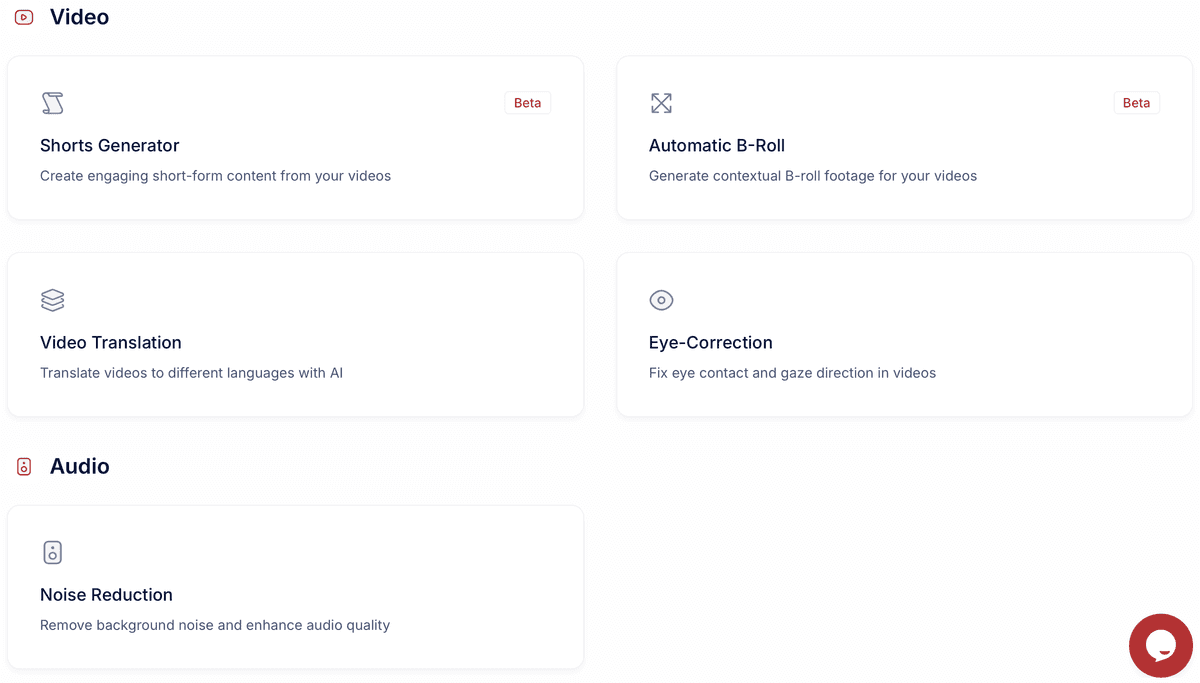This screenshot has height=683, width=1200.
Task: Click the red Audio section microphone icon
Action: tap(23, 466)
